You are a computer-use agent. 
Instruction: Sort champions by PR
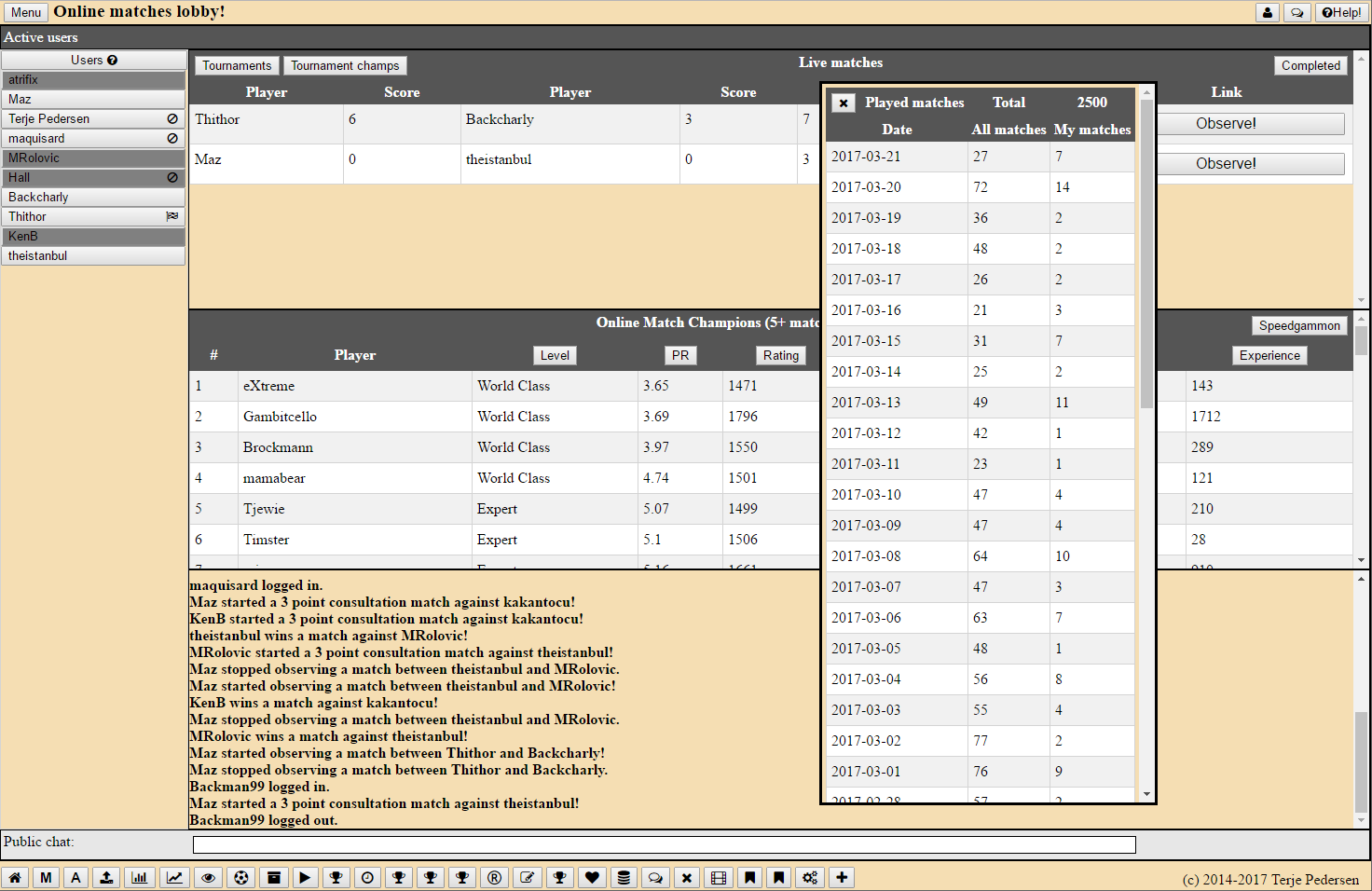(680, 355)
